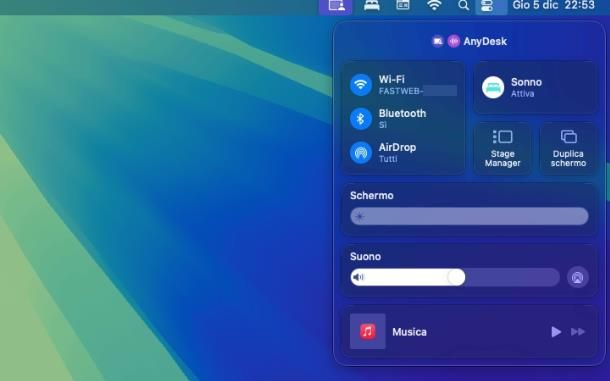
Task: Toggle Bluetooth with its round blue icon
Action: pyautogui.click(x=361, y=119)
